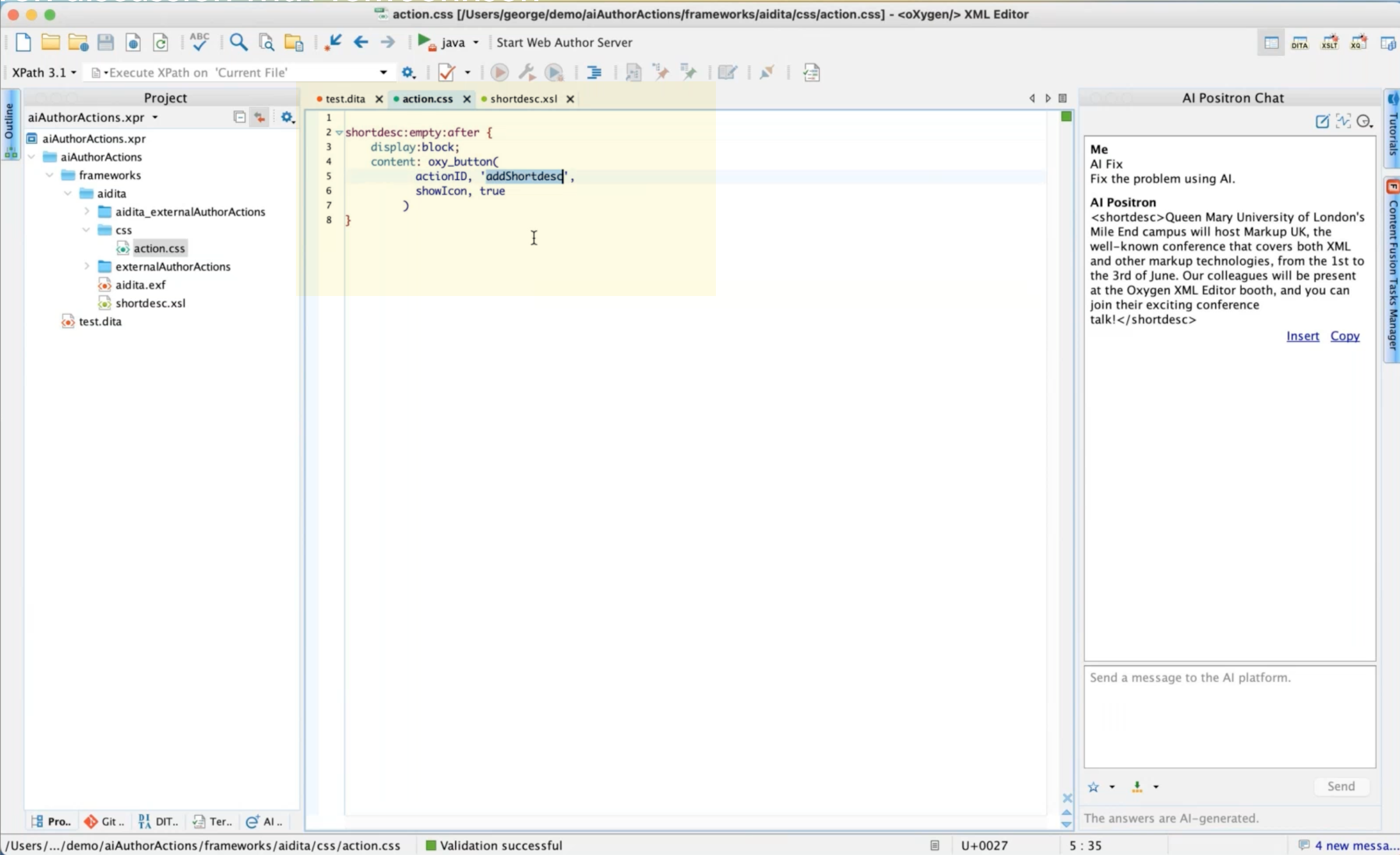1400x855 pixels.
Task: Show editor tabs list icon
Action: [x=1063, y=98]
